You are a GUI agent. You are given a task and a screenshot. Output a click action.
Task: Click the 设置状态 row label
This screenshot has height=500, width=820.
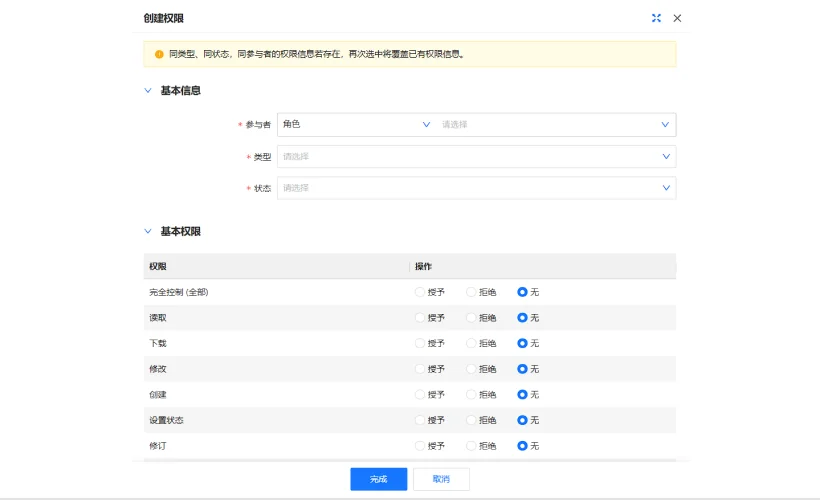166,420
